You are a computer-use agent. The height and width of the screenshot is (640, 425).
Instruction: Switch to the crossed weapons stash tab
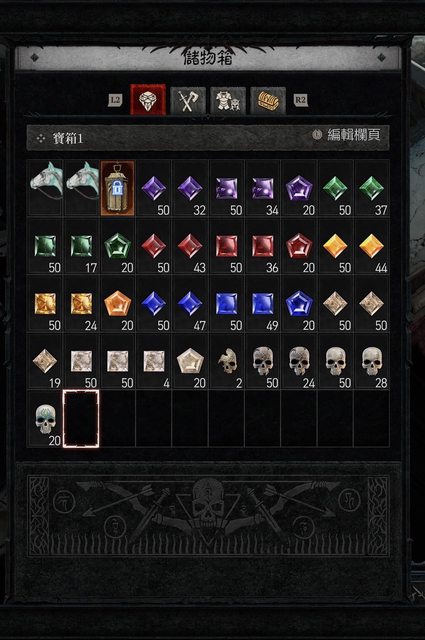coord(188,100)
